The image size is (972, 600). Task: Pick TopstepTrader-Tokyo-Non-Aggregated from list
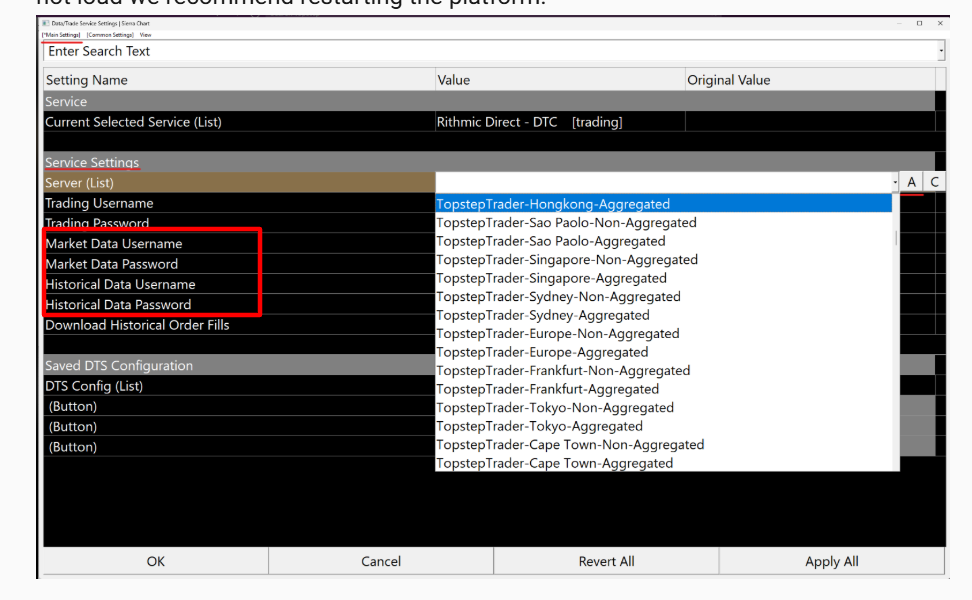coord(664,408)
